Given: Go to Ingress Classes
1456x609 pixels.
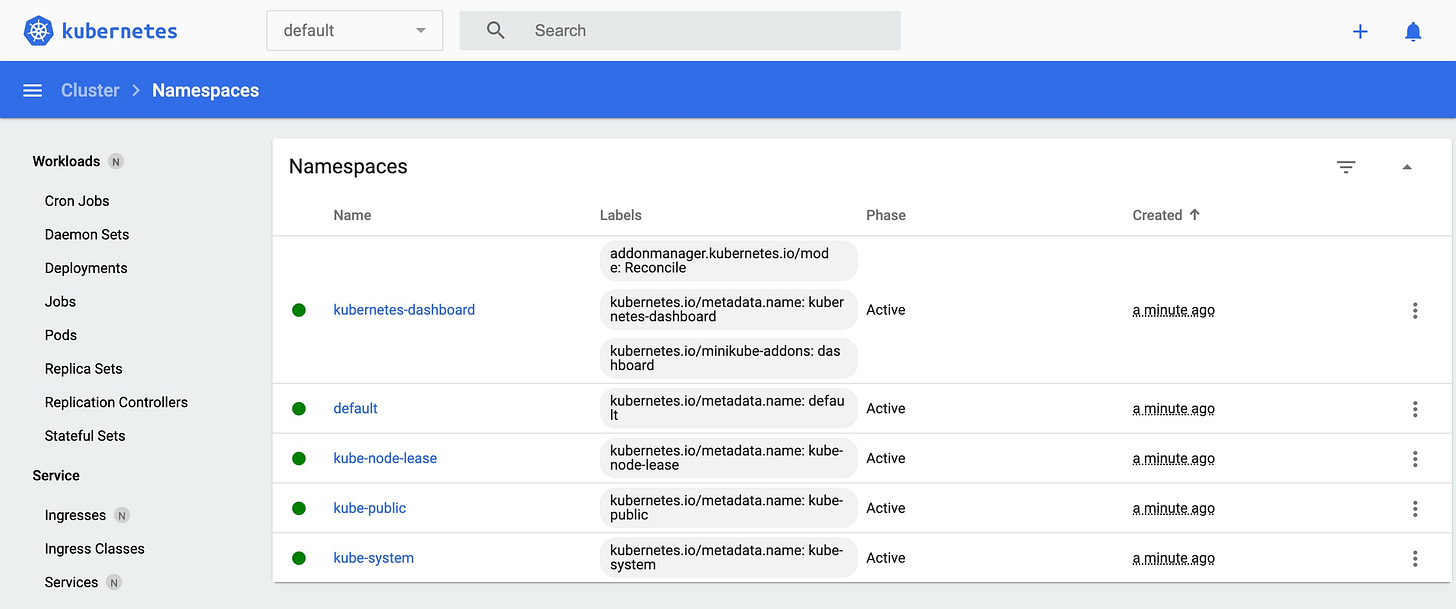Looking at the screenshot, I should coord(95,548).
